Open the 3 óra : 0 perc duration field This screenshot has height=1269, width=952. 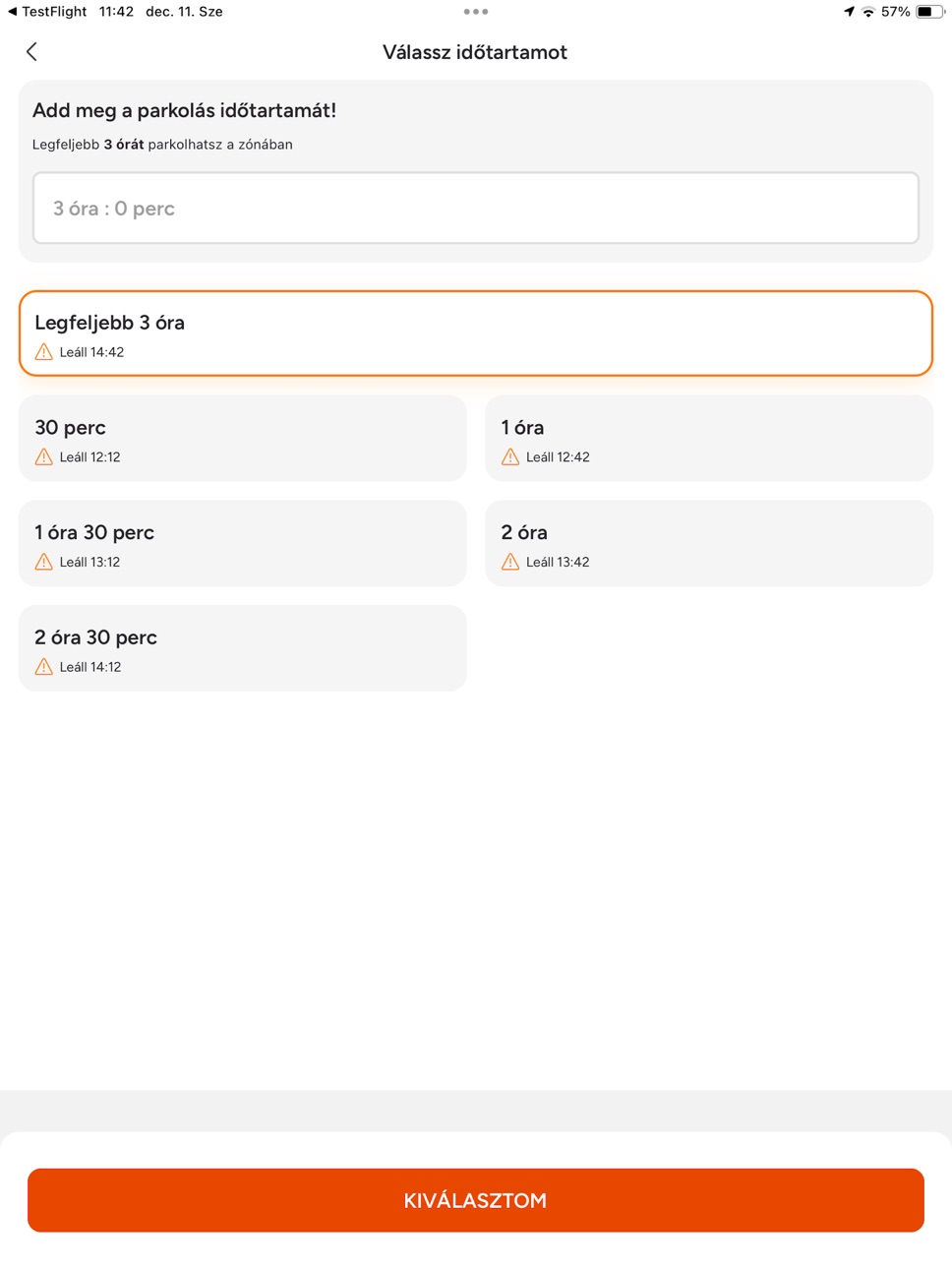[x=476, y=209]
